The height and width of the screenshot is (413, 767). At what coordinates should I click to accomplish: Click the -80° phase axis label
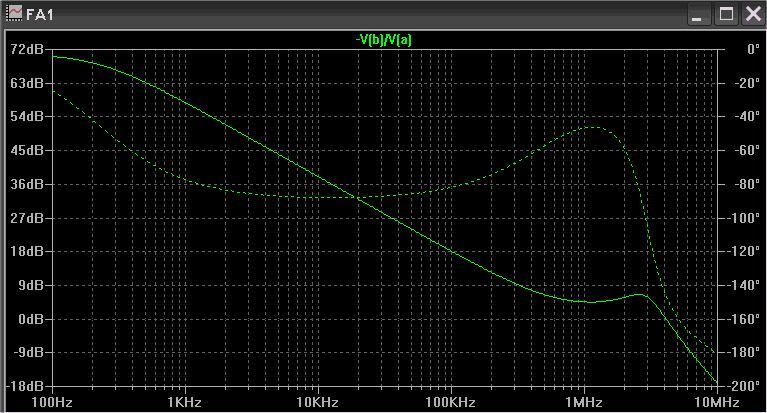click(x=747, y=184)
